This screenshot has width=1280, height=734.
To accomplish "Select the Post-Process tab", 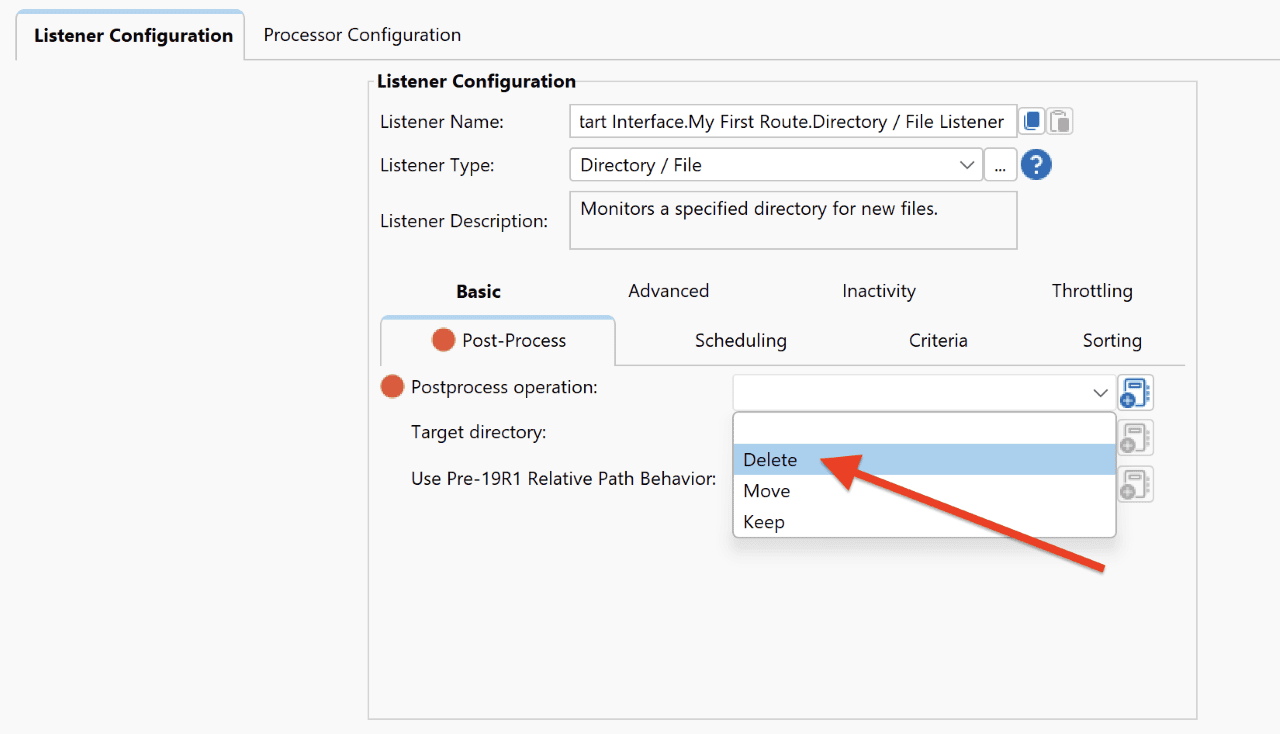I will [x=498, y=341].
